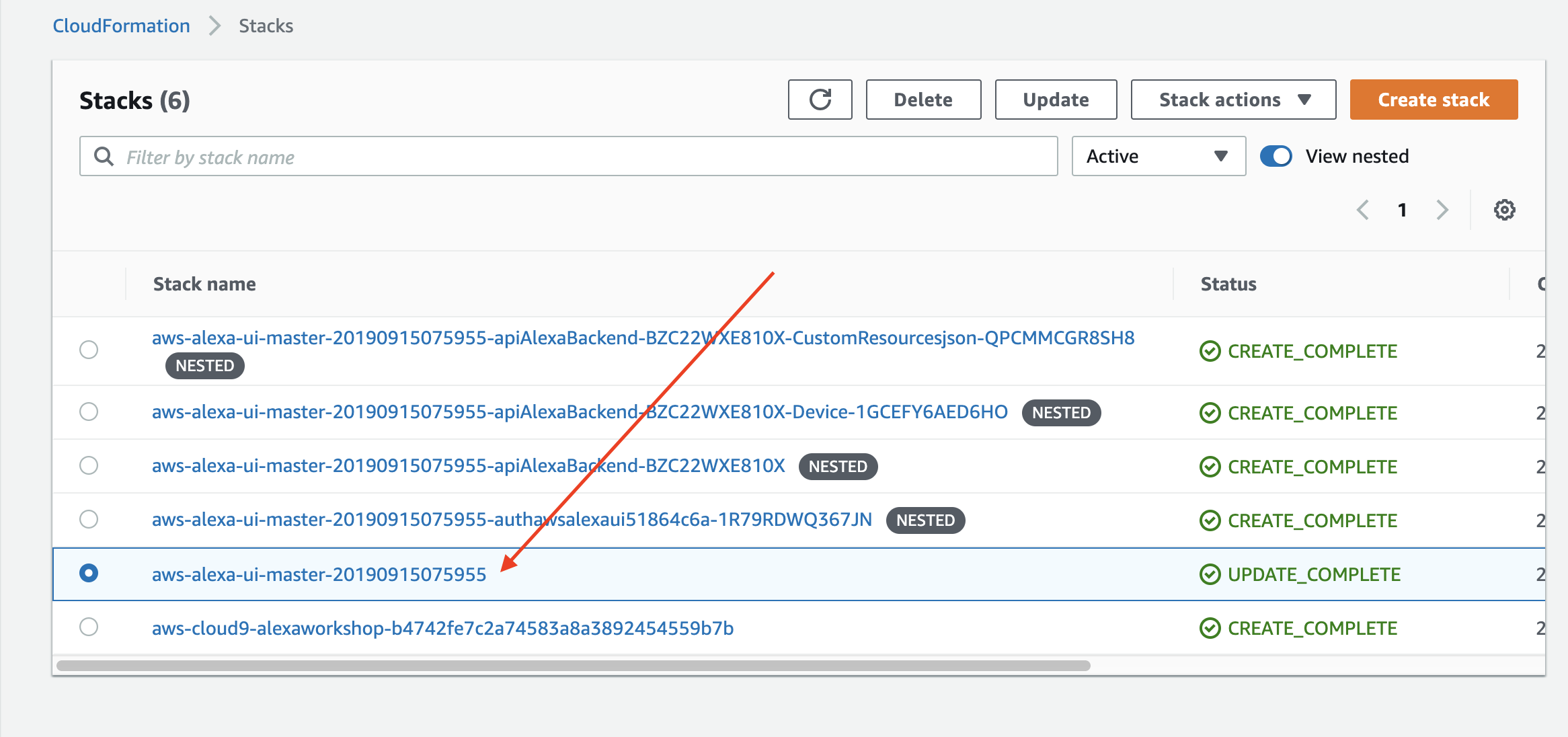
Task: Click NESTED badge on authawsalexaui row
Action: pyautogui.click(x=925, y=520)
